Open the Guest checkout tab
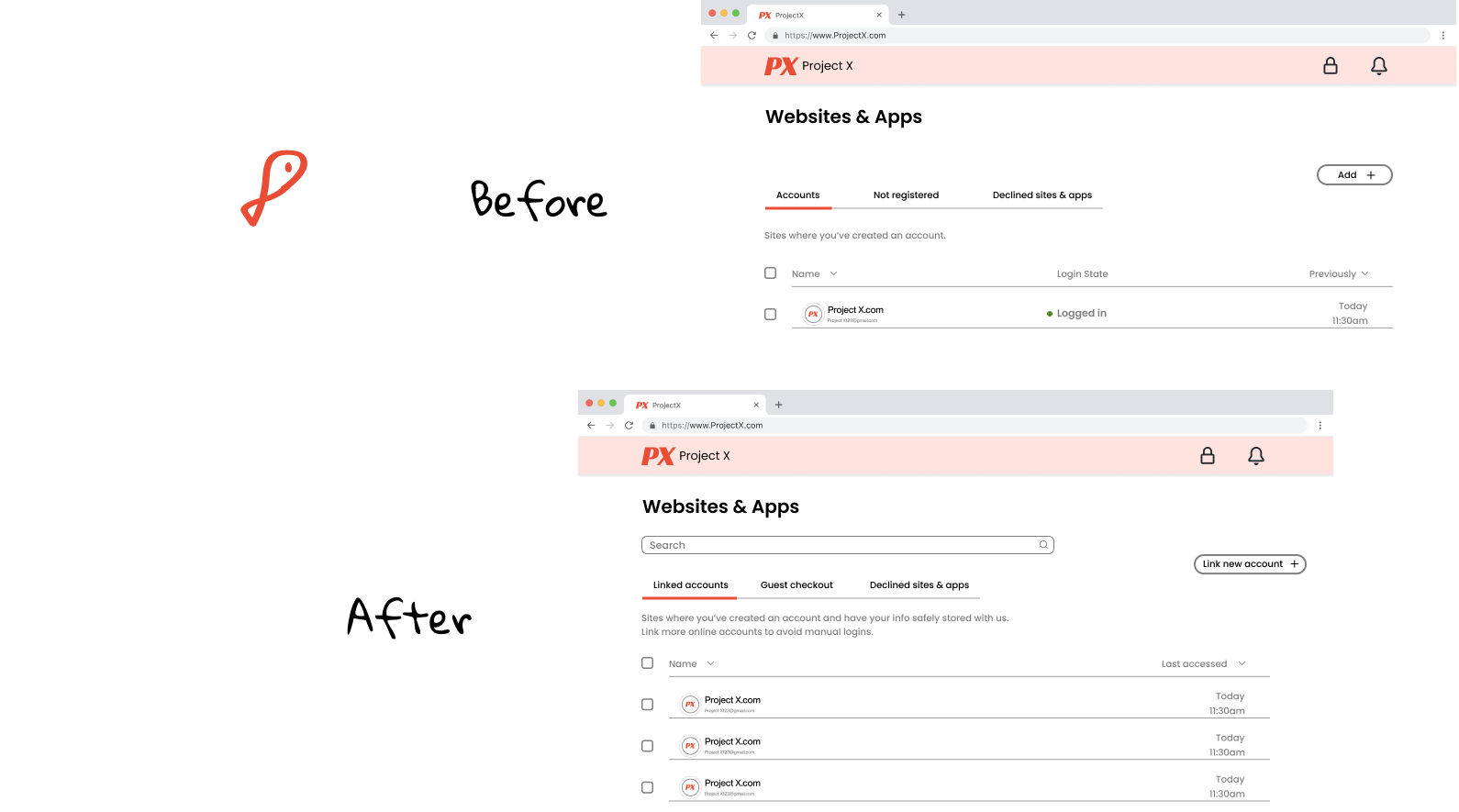This screenshot has height=812, width=1459. 796,585
